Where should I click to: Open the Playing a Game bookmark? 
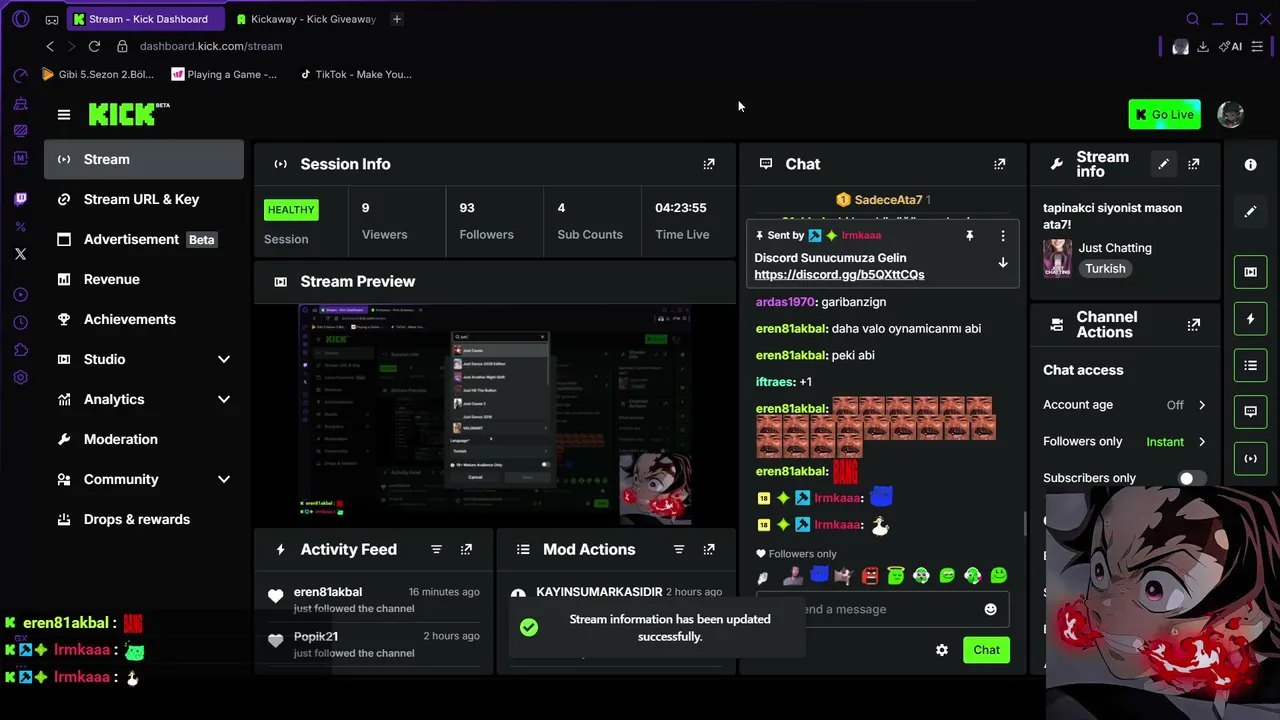coord(224,74)
